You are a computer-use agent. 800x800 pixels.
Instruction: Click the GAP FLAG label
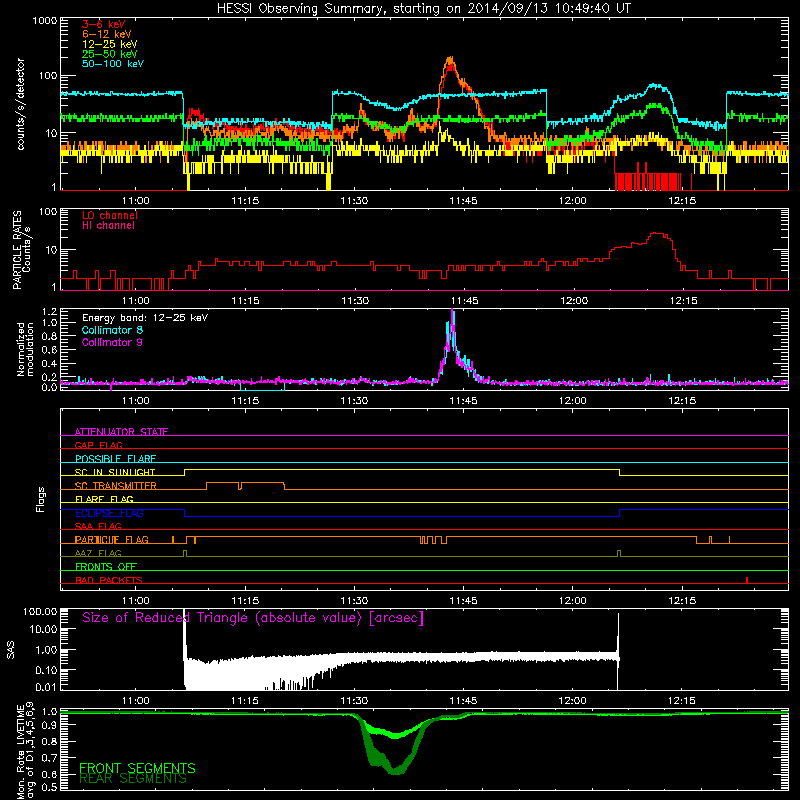coord(98,445)
